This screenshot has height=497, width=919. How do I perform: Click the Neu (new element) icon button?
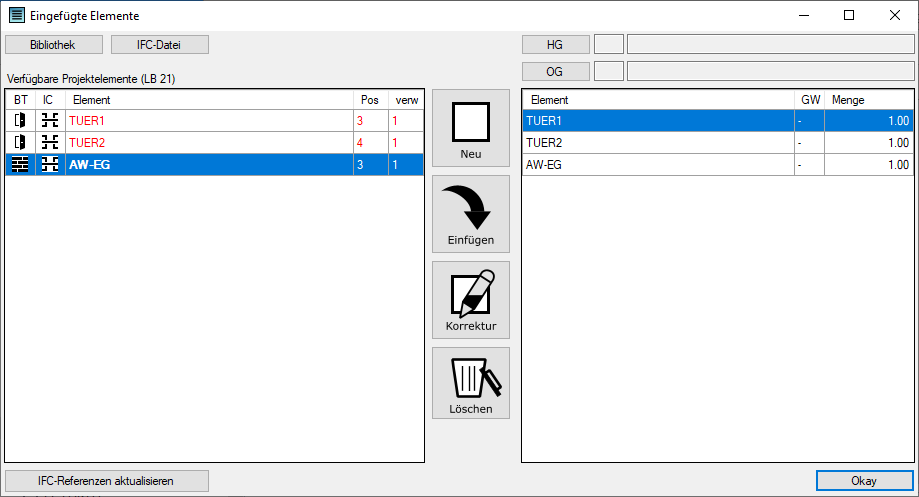point(471,128)
